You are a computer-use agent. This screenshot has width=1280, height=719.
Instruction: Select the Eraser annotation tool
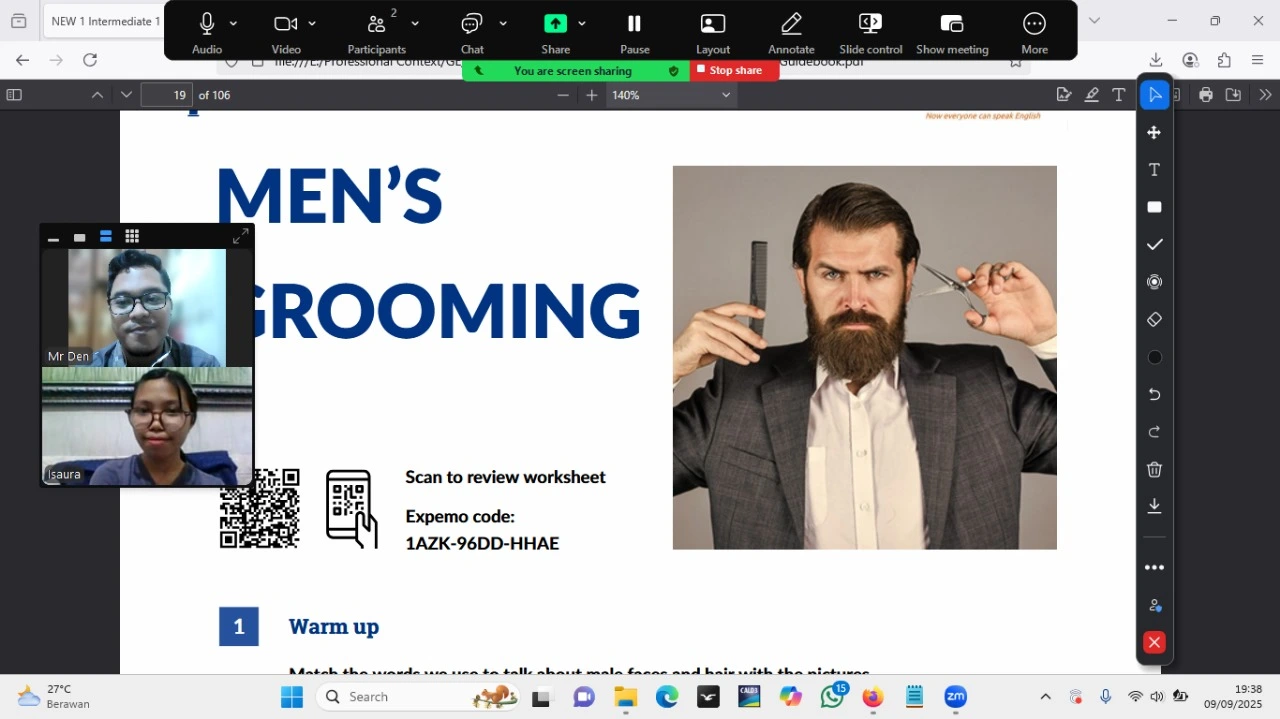coord(1154,320)
